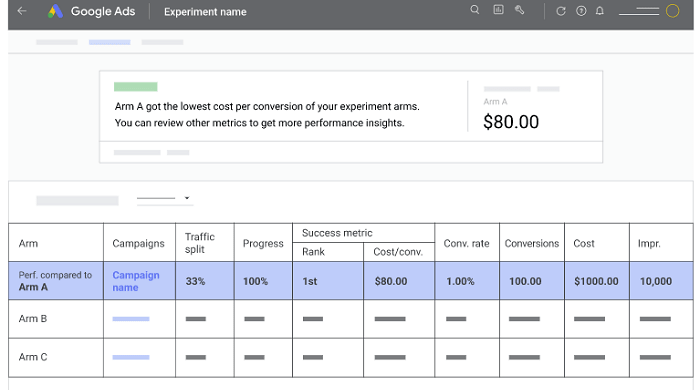
Task: Click the refresh icon
Action: point(561,11)
